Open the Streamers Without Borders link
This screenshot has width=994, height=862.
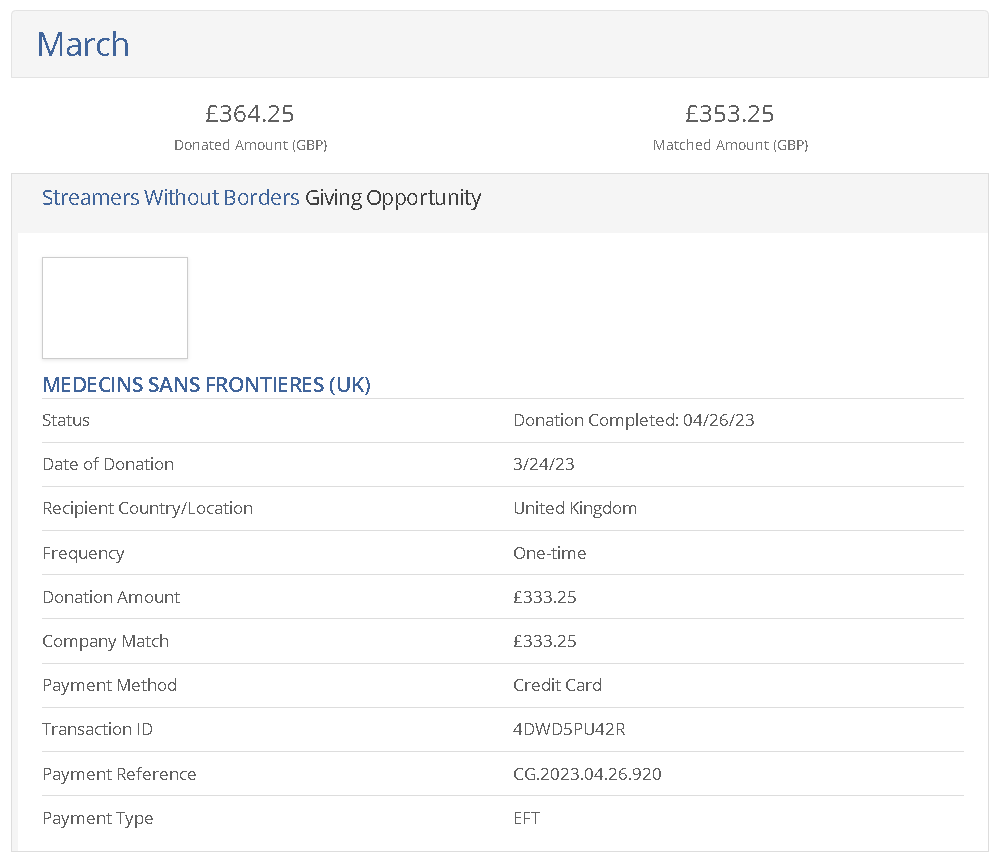click(x=170, y=198)
